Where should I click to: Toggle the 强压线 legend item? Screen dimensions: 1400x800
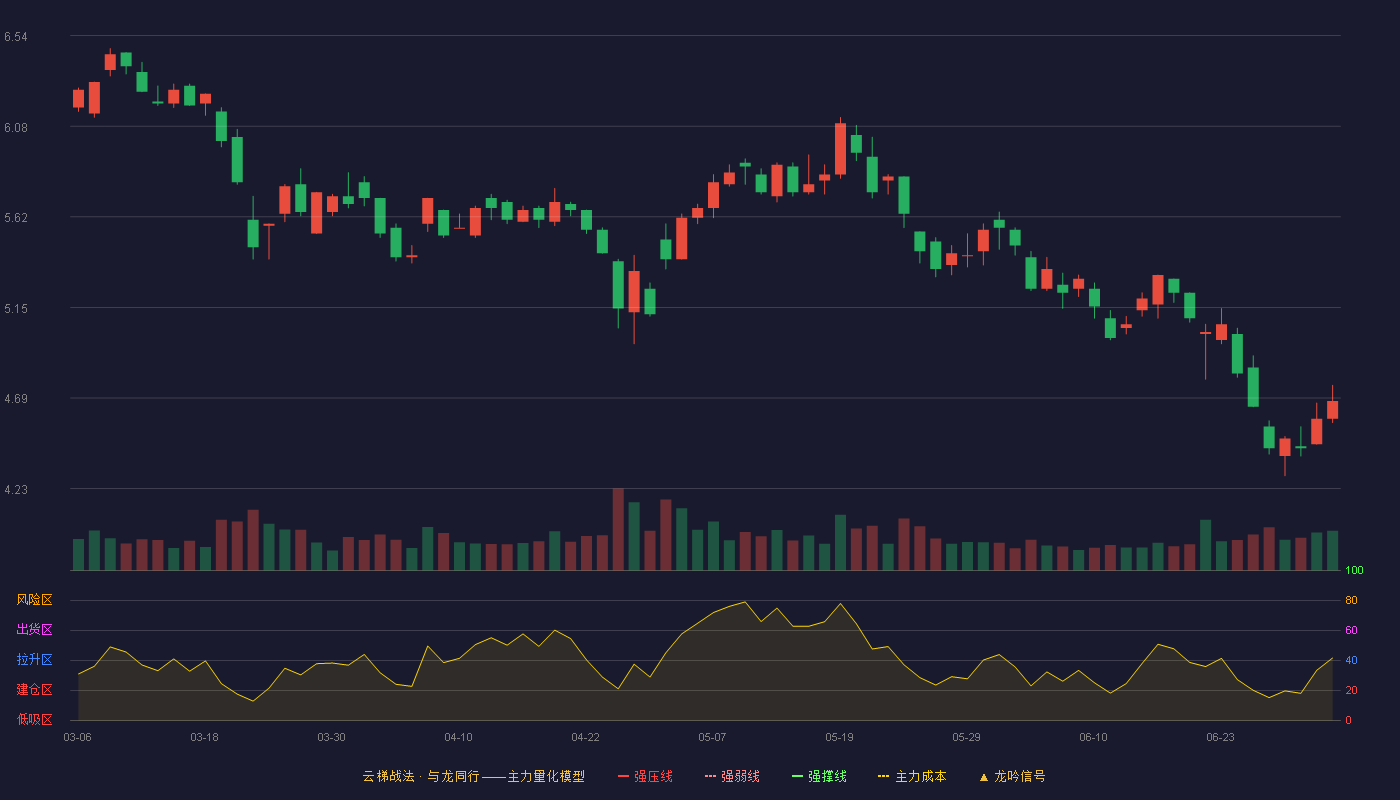(x=645, y=776)
